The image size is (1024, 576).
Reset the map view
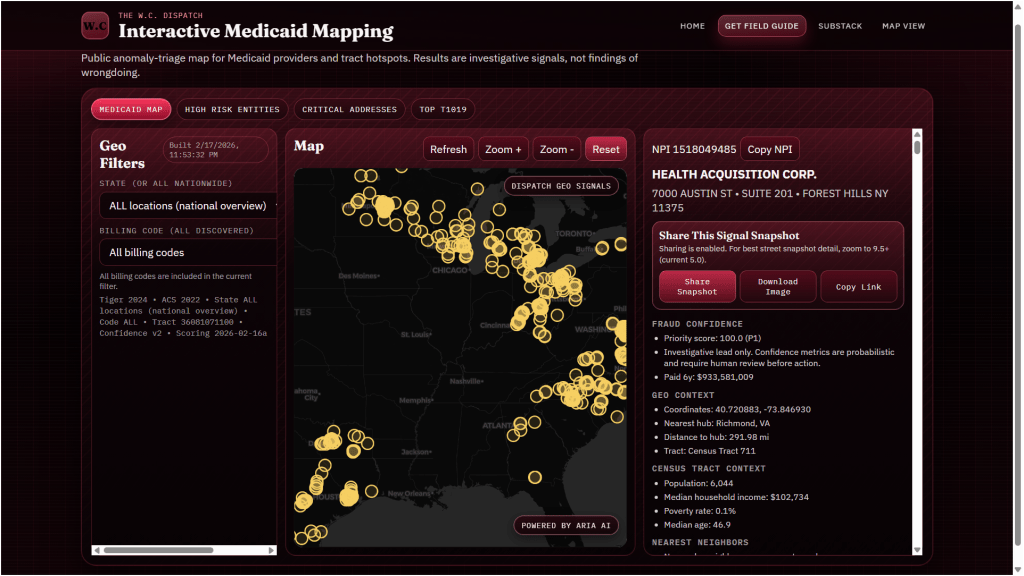pyautogui.click(x=606, y=149)
